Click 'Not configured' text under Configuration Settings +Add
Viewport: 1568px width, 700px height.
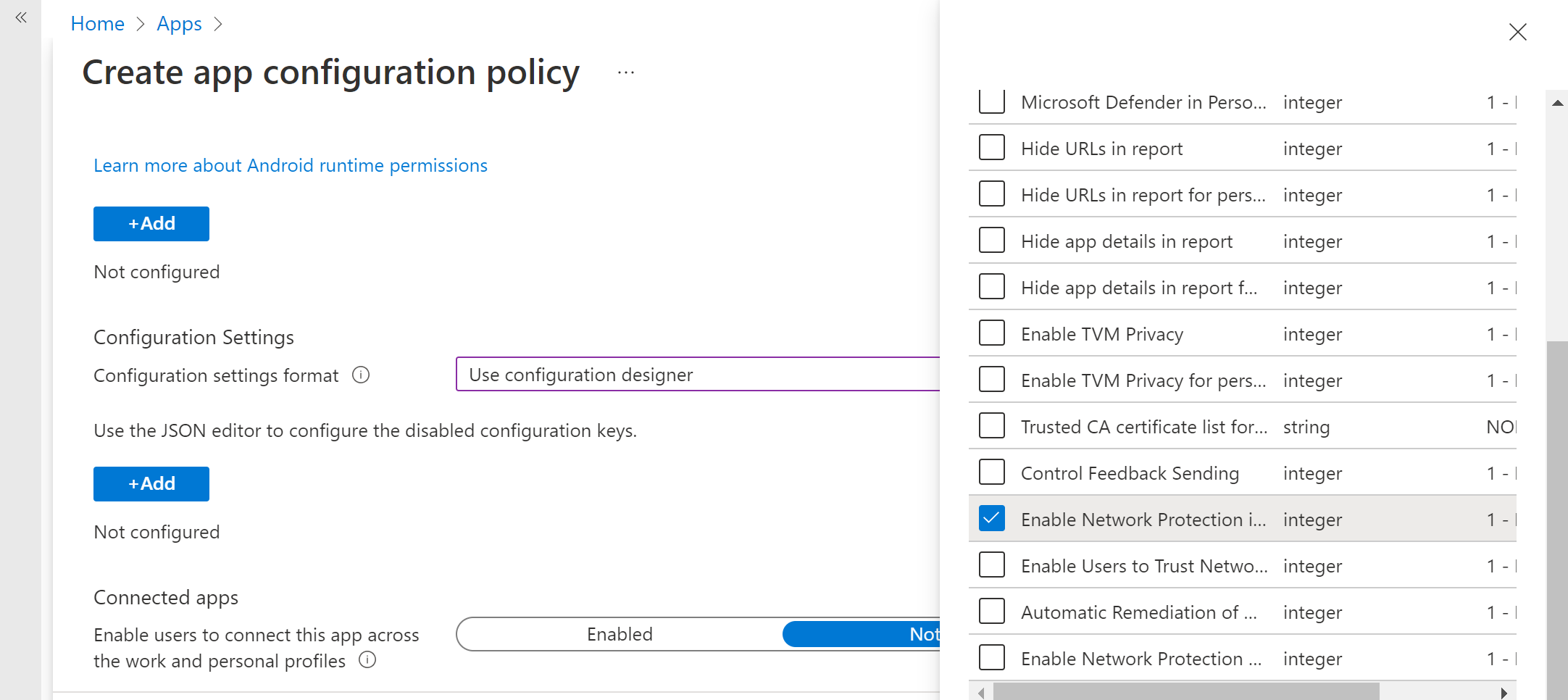(x=157, y=532)
